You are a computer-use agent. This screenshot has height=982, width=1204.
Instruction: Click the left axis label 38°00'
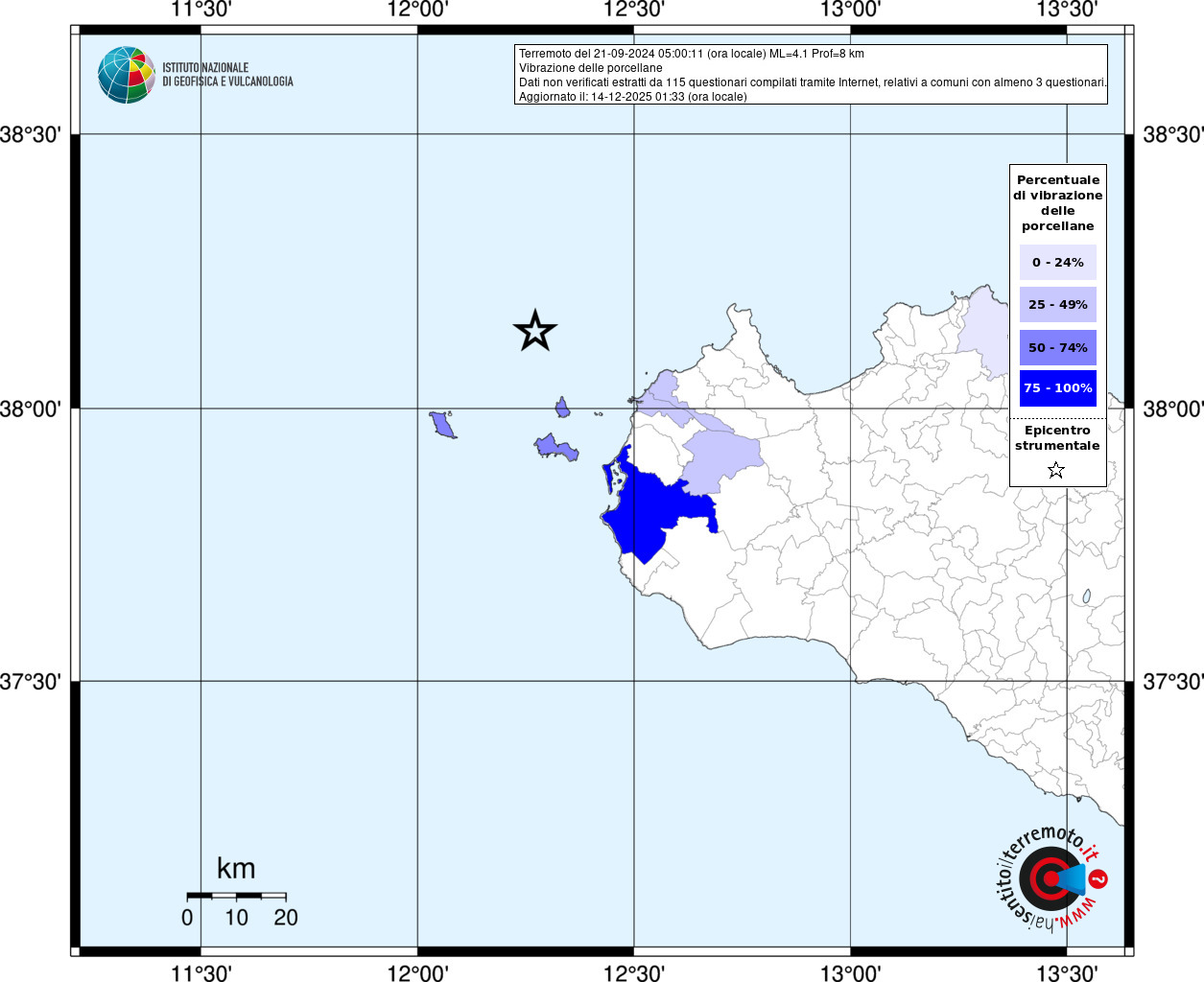pyautogui.click(x=31, y=409)
